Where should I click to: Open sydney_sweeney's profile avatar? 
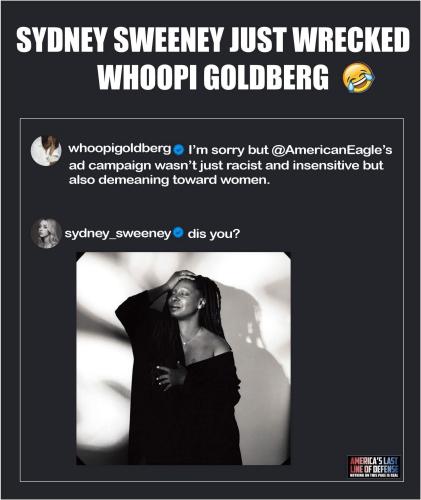pyautogui.click(x=46, y=233)
